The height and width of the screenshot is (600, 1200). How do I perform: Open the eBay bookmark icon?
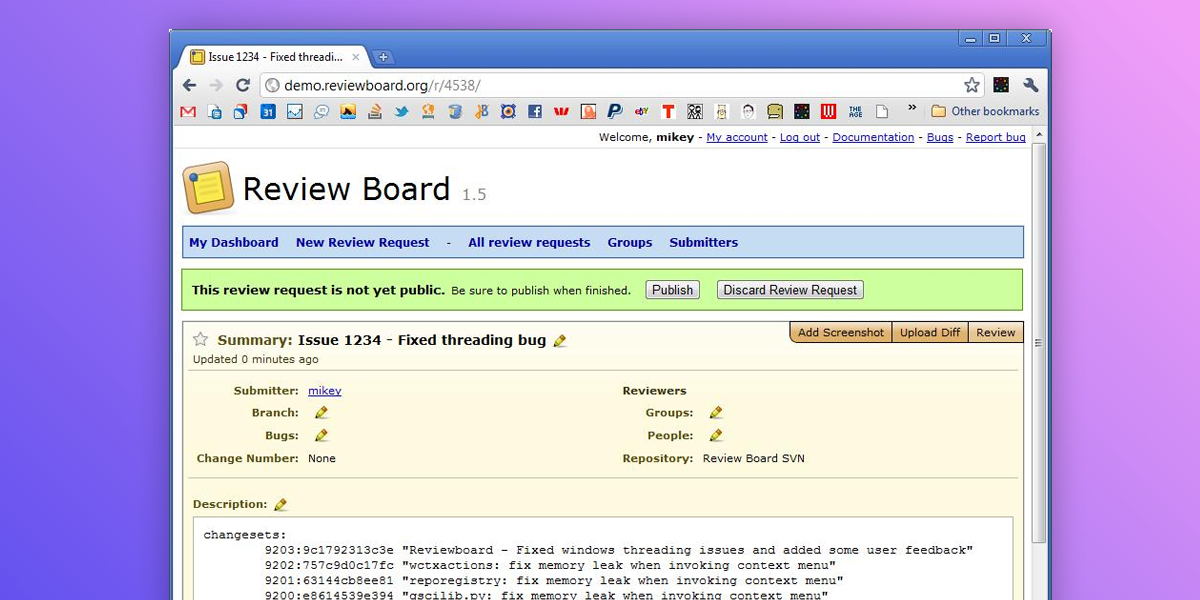point(642,112)
